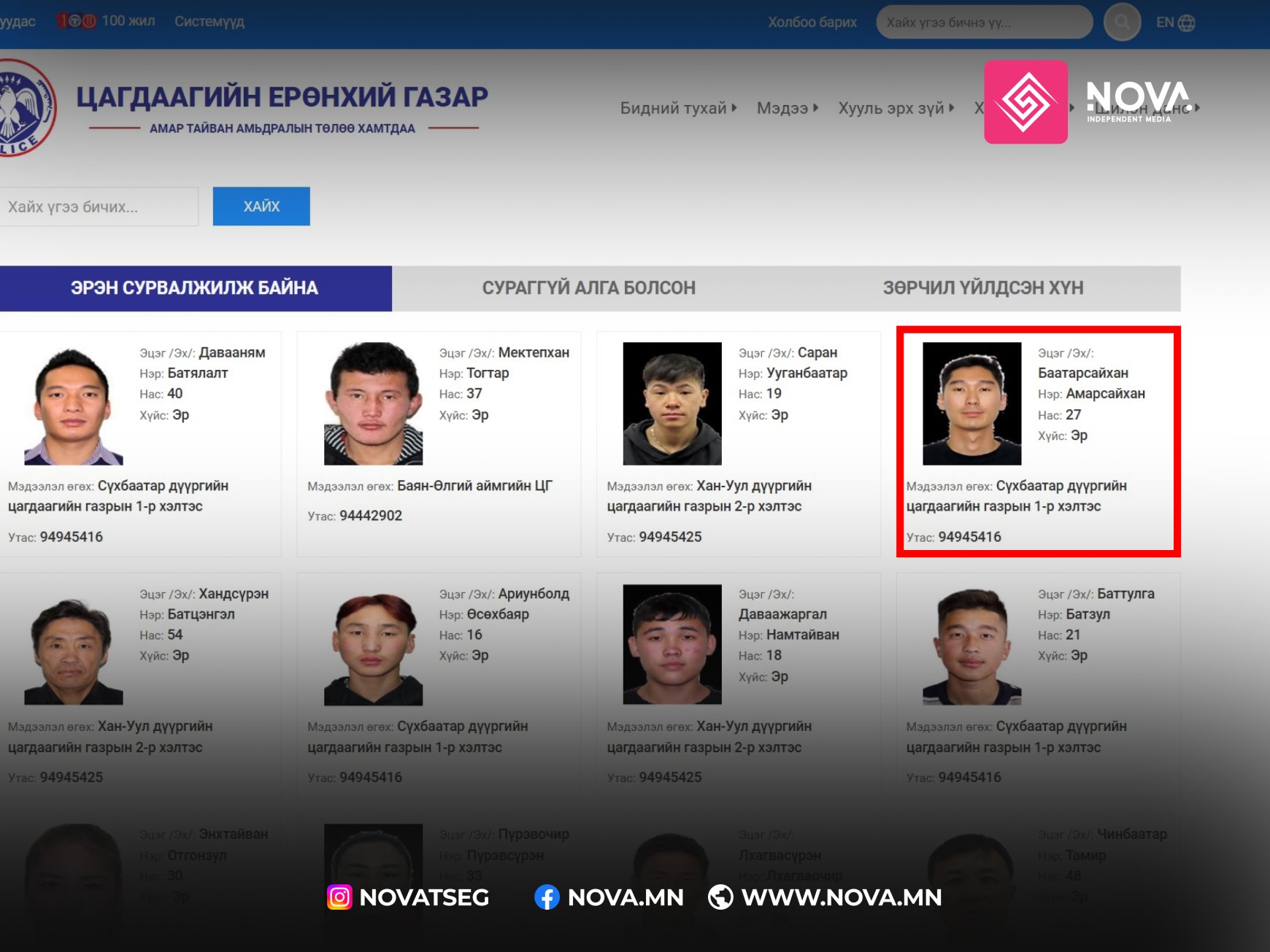This screenshot has width=1270, height=952.
Task: Select the СУРАГГҮЙ АЛГА БОЛСОН tab
Action: [589, 288]
